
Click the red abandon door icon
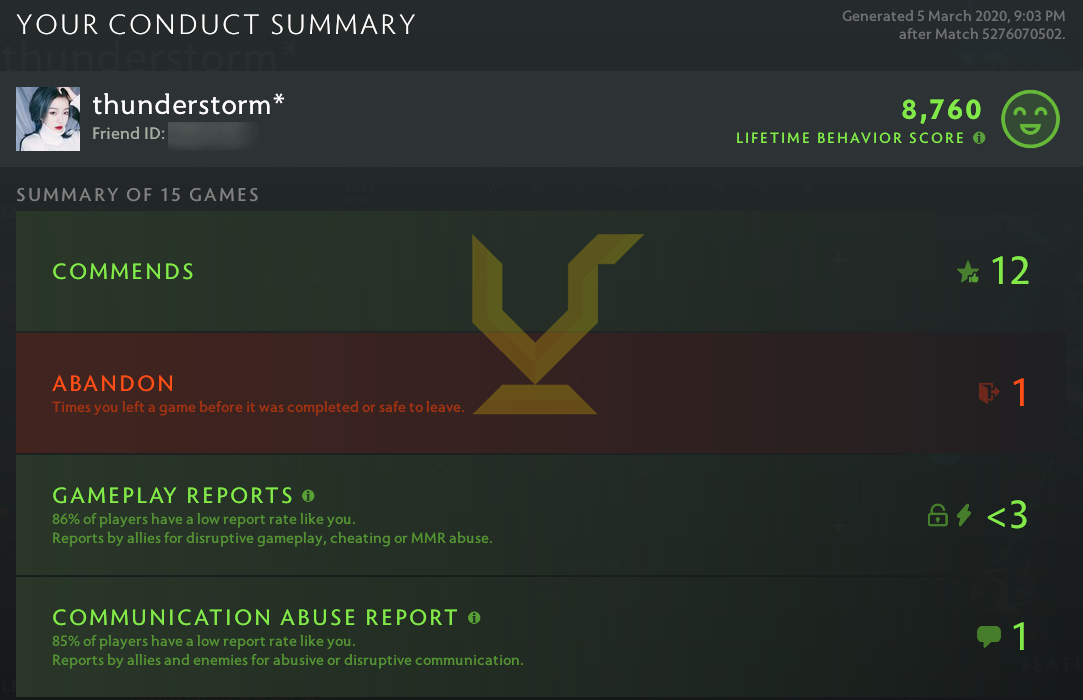point(988,393)
